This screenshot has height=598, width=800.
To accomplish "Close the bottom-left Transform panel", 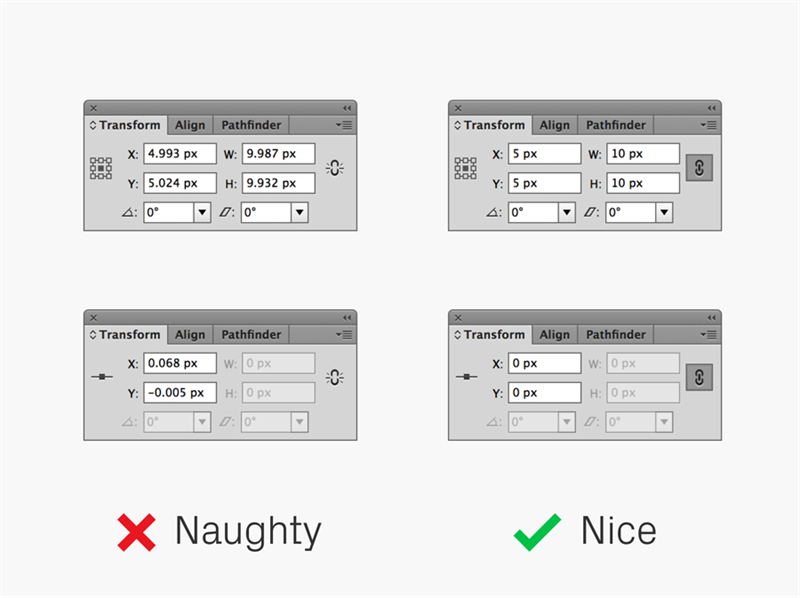I will tap(93, 318).
